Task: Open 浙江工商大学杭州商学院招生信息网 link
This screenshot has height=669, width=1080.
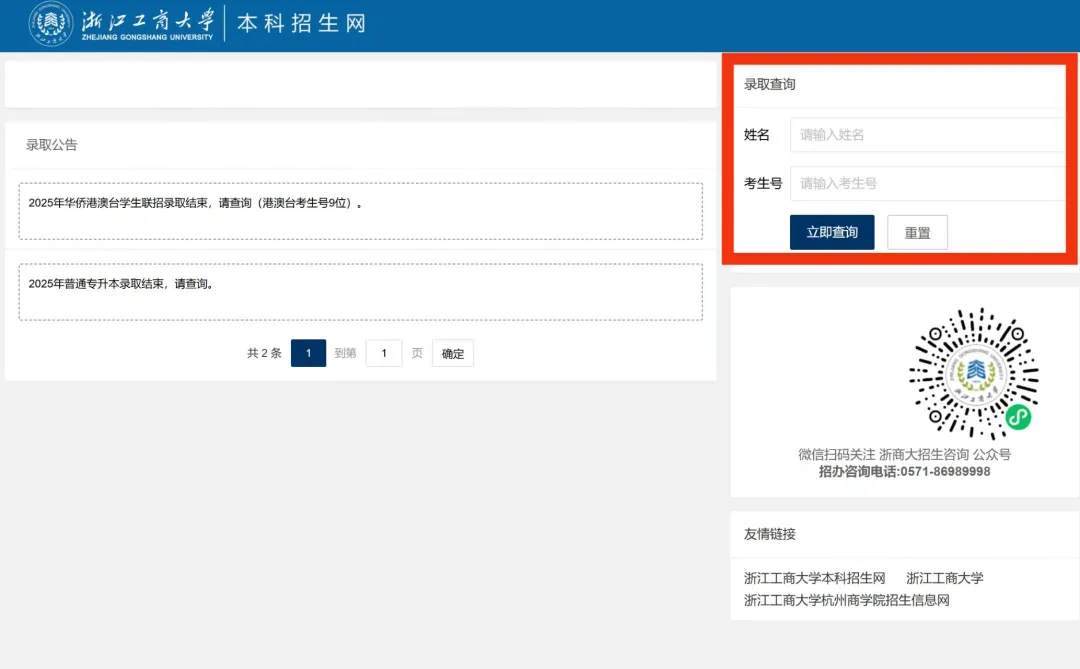Action: pos(847,600)
